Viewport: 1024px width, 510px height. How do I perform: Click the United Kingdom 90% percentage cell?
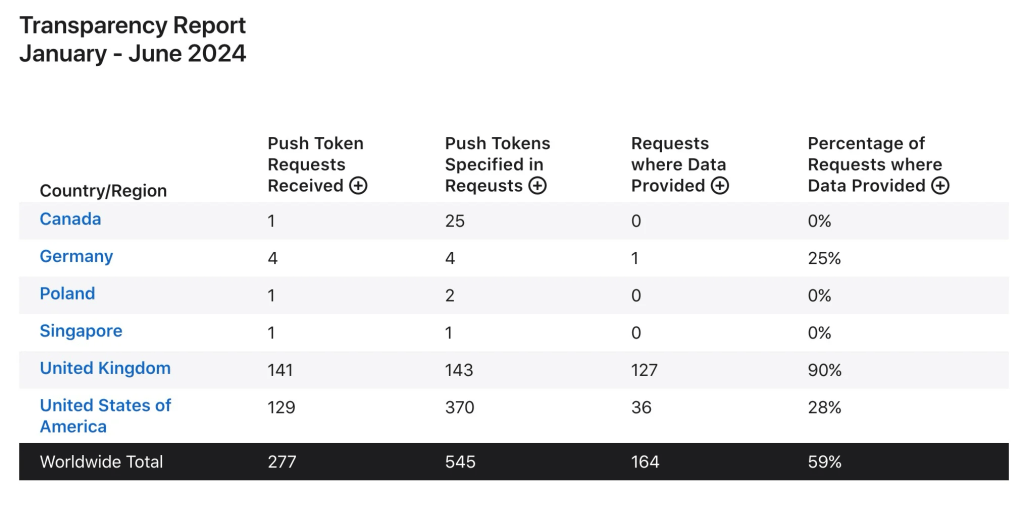824,370
